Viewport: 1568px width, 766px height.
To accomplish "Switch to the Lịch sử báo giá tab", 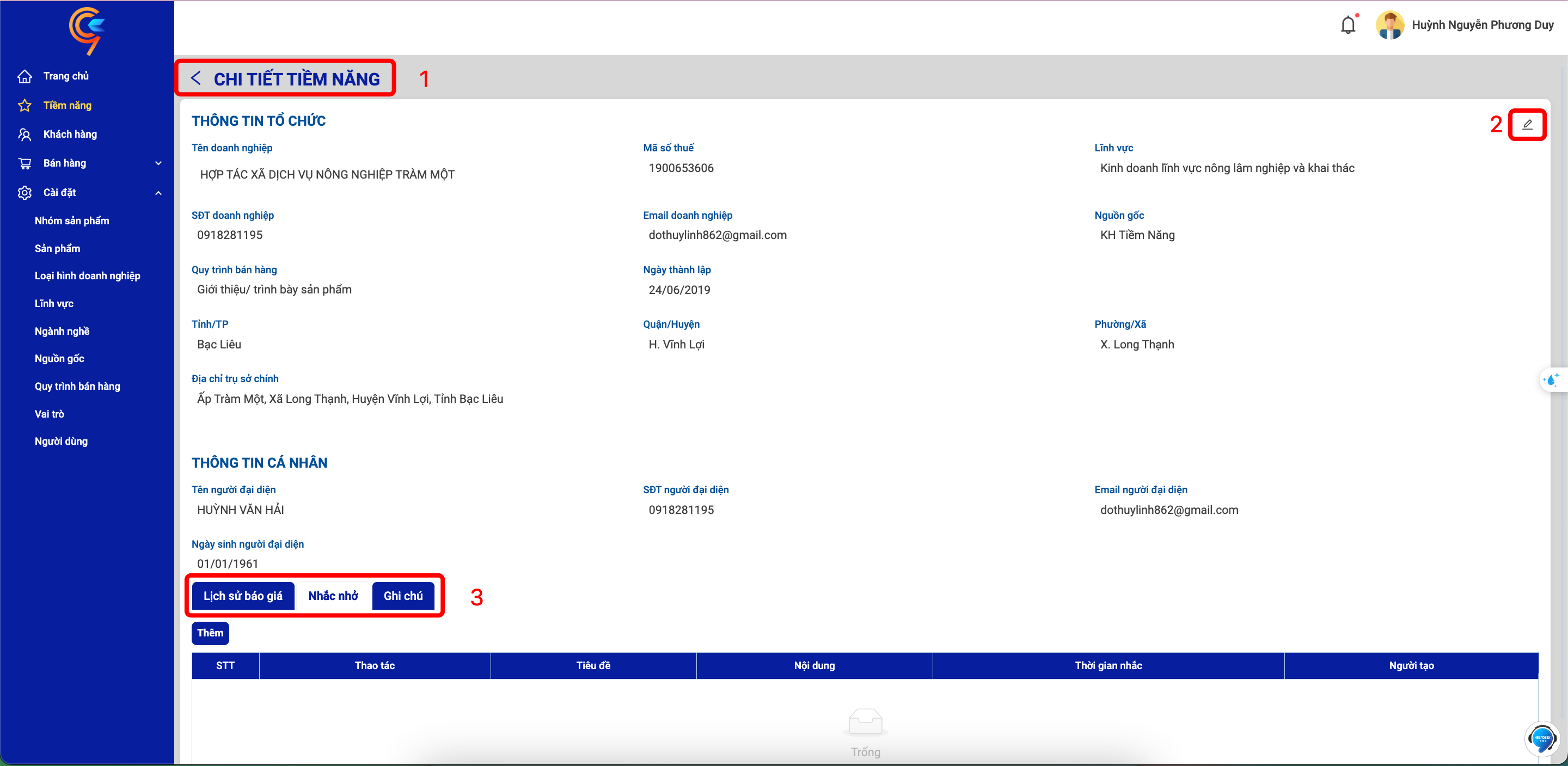I will coord(243,596).
